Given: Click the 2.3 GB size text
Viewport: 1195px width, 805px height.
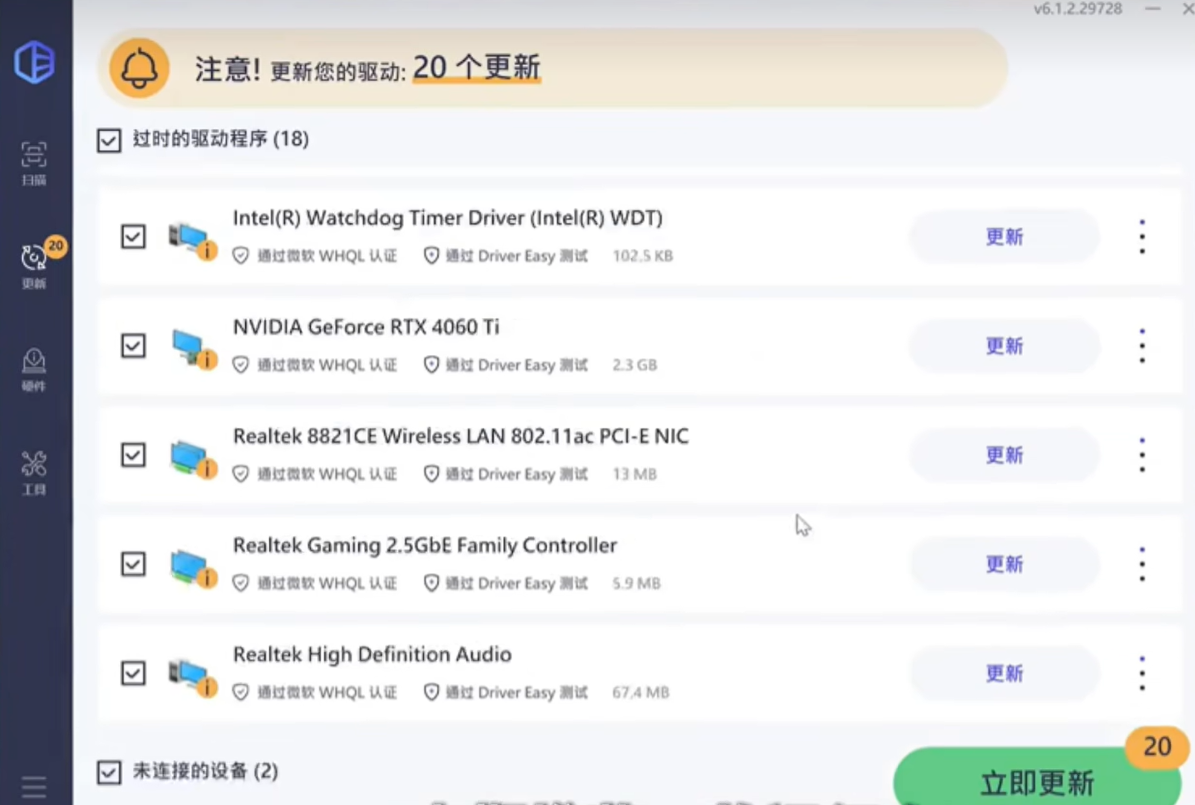Looking at the screenshot, I should [x=635, y=365].
